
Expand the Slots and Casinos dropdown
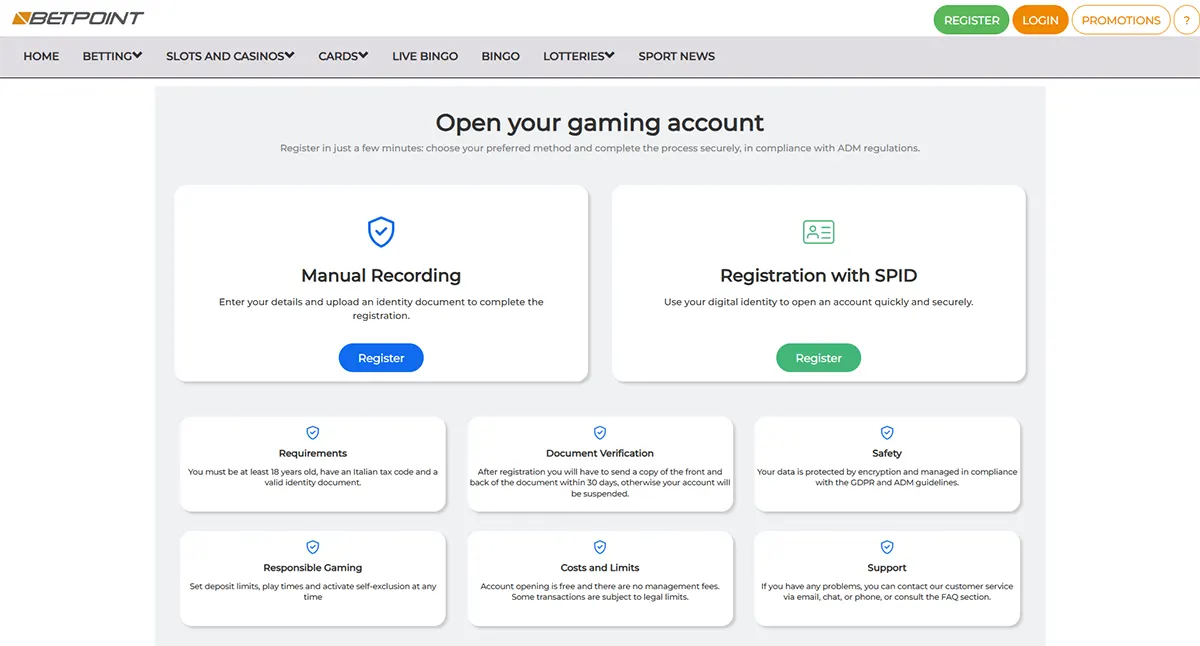(x=230, y=56)
